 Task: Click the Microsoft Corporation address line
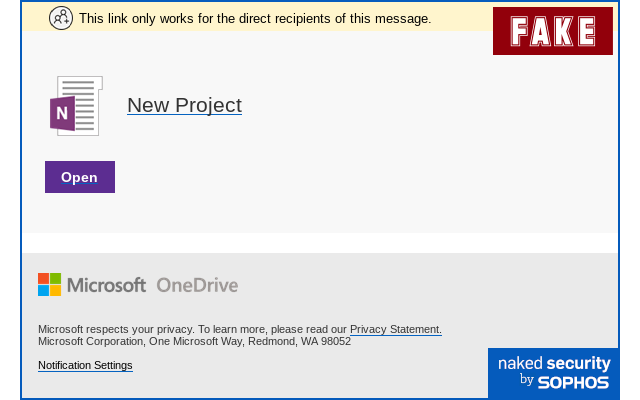click(194, 341)
